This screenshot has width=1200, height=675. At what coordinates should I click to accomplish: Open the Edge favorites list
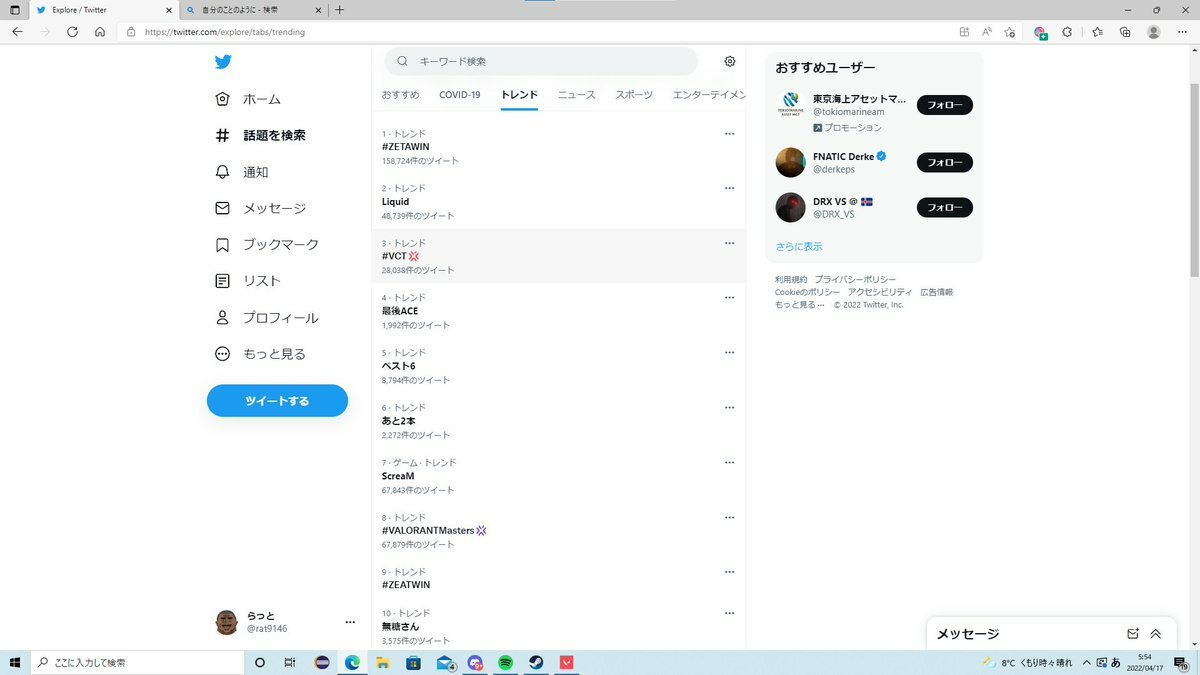pos(1097,32)
